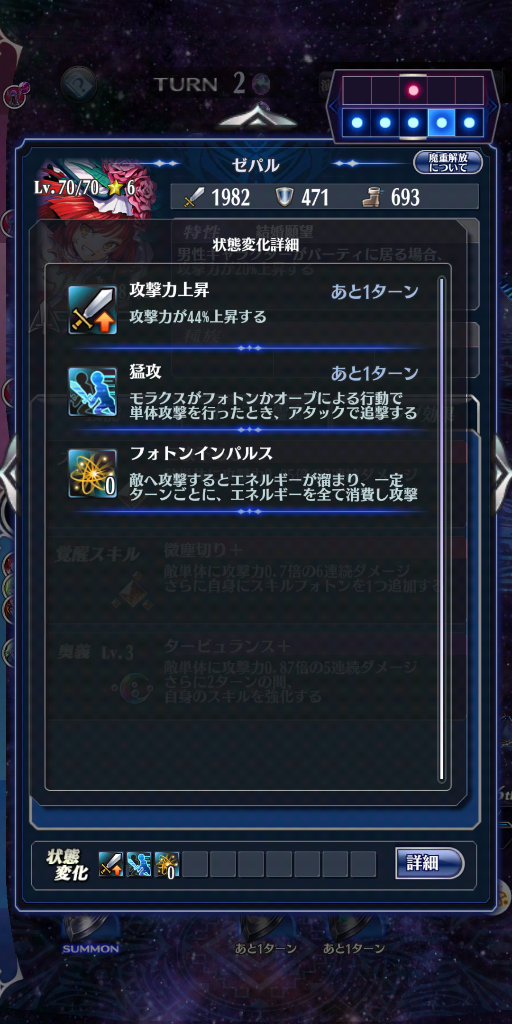The image size is (512, 1024).
Task: Open the 詳細 details button
Action: pos(430,863)
